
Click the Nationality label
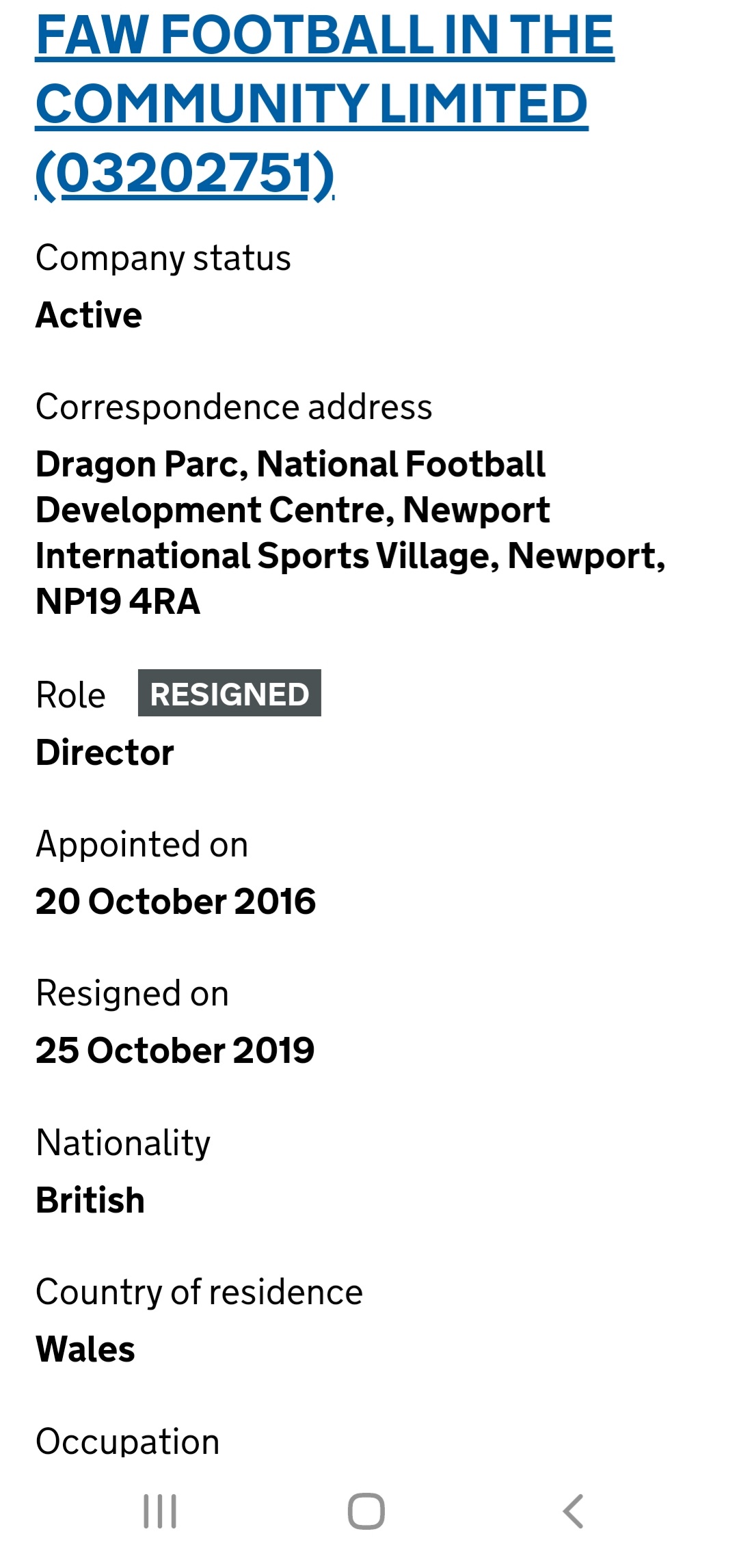tap(123, 1143)
